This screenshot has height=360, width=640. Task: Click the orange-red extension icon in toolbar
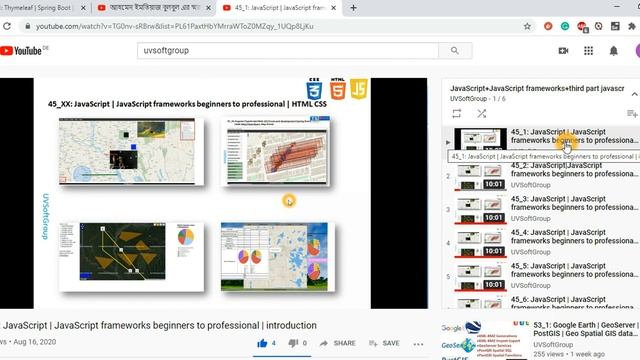(548, 27)
